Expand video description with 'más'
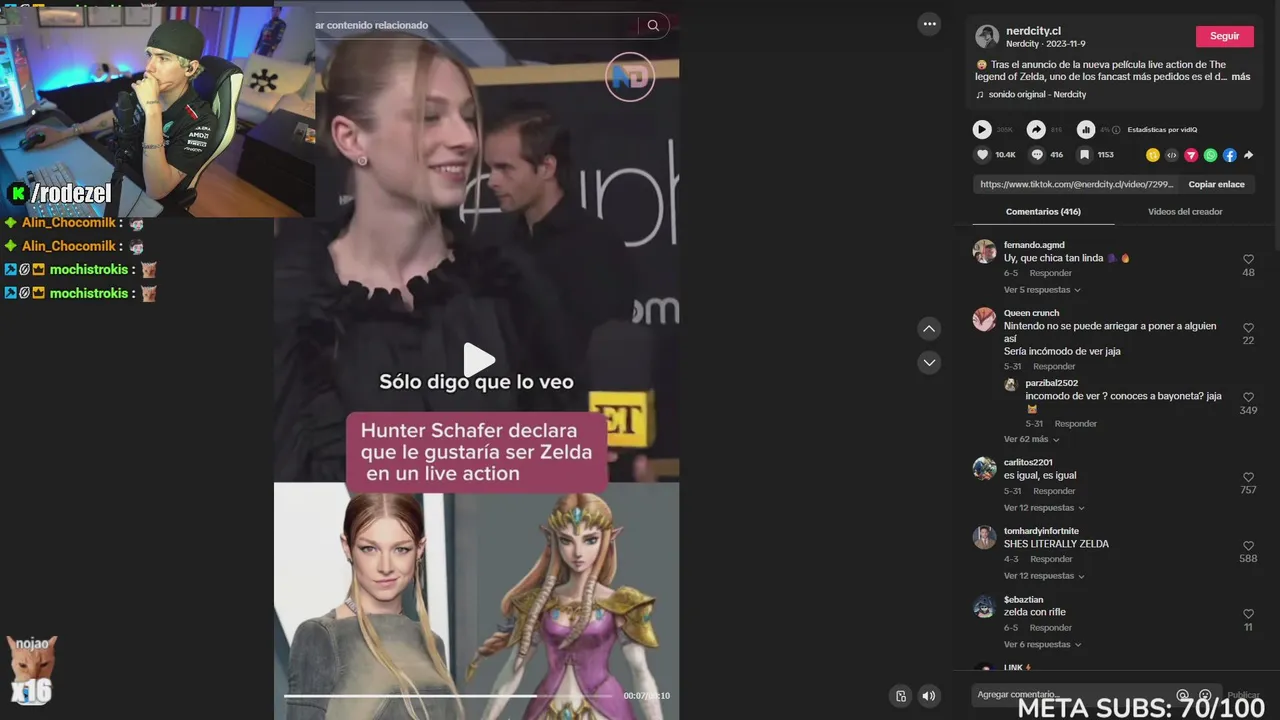1280x720 pixels. (x=1240, y=77)
